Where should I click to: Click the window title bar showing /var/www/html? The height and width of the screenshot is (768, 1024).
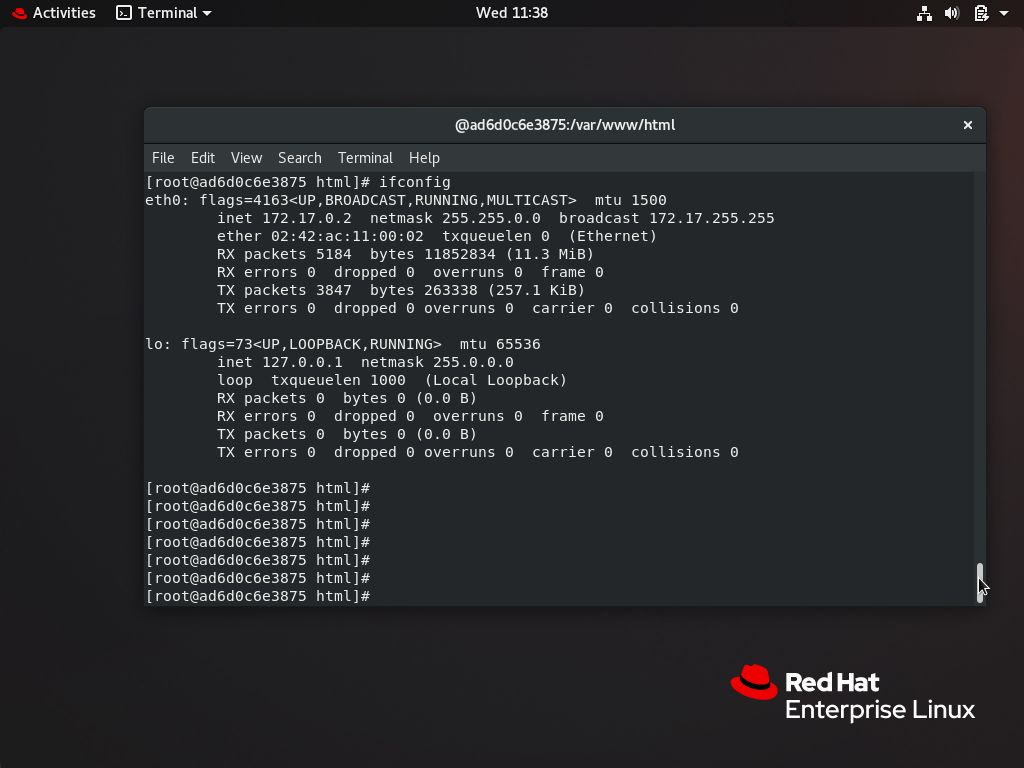coord(565,124)
